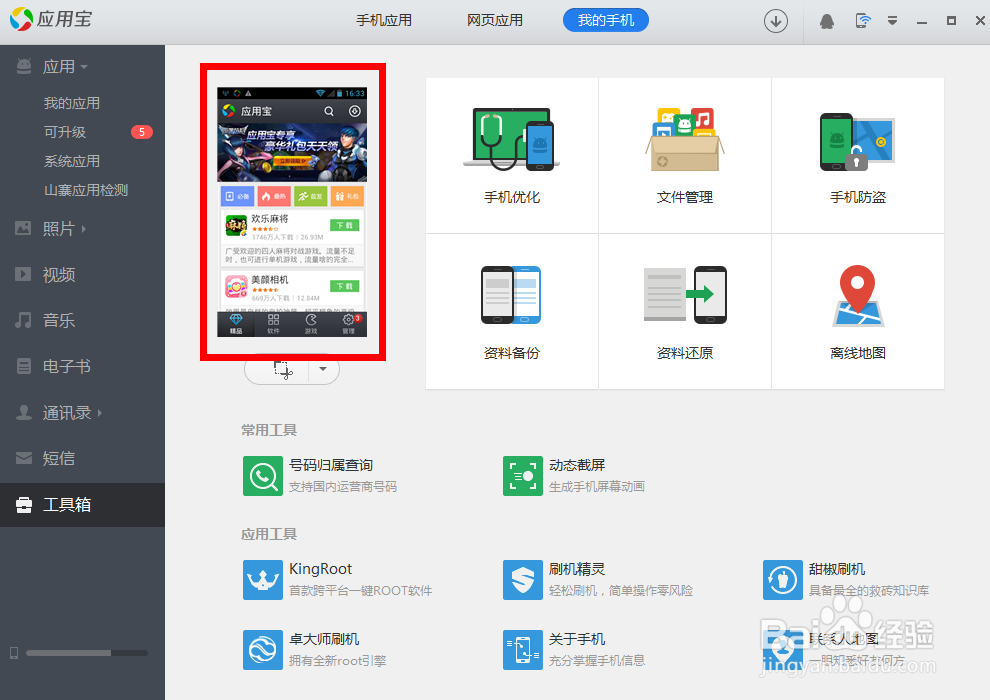Click the red 5 update badge

tap(142, 132)
